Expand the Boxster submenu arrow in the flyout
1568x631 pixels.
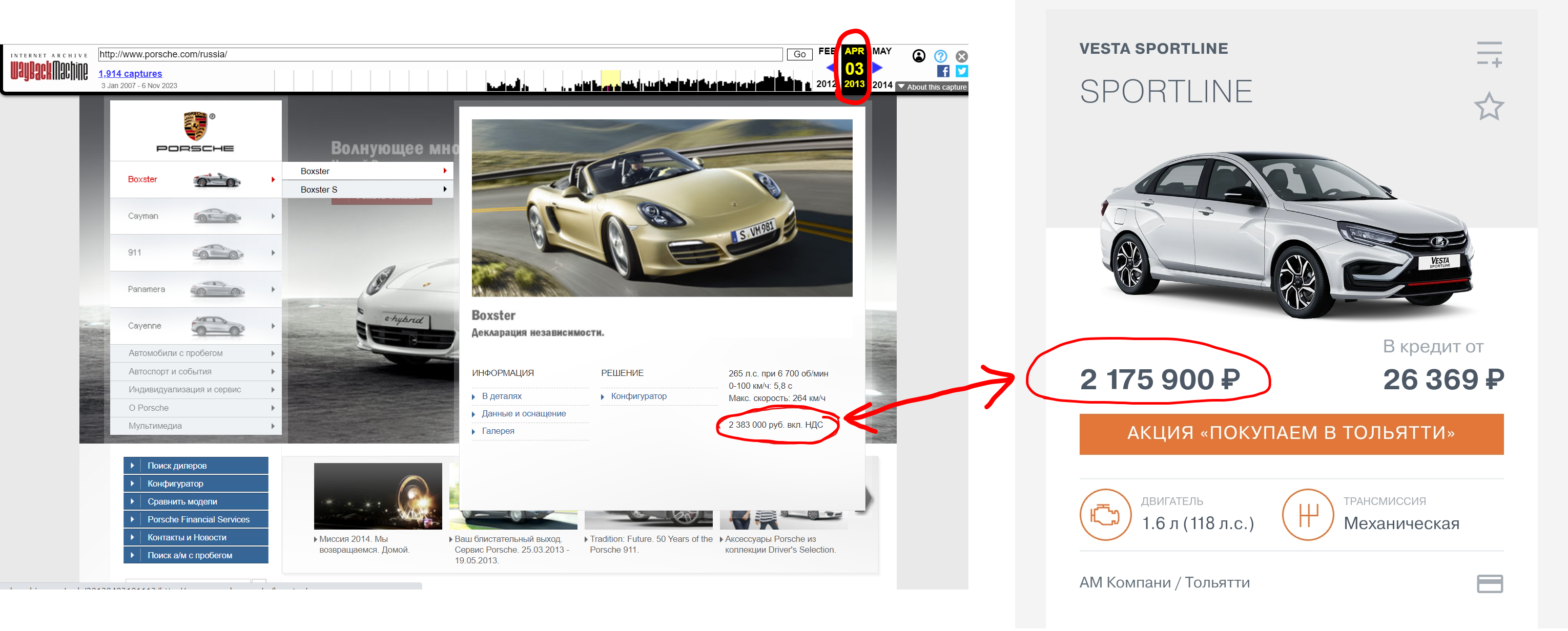coord(445,171)
